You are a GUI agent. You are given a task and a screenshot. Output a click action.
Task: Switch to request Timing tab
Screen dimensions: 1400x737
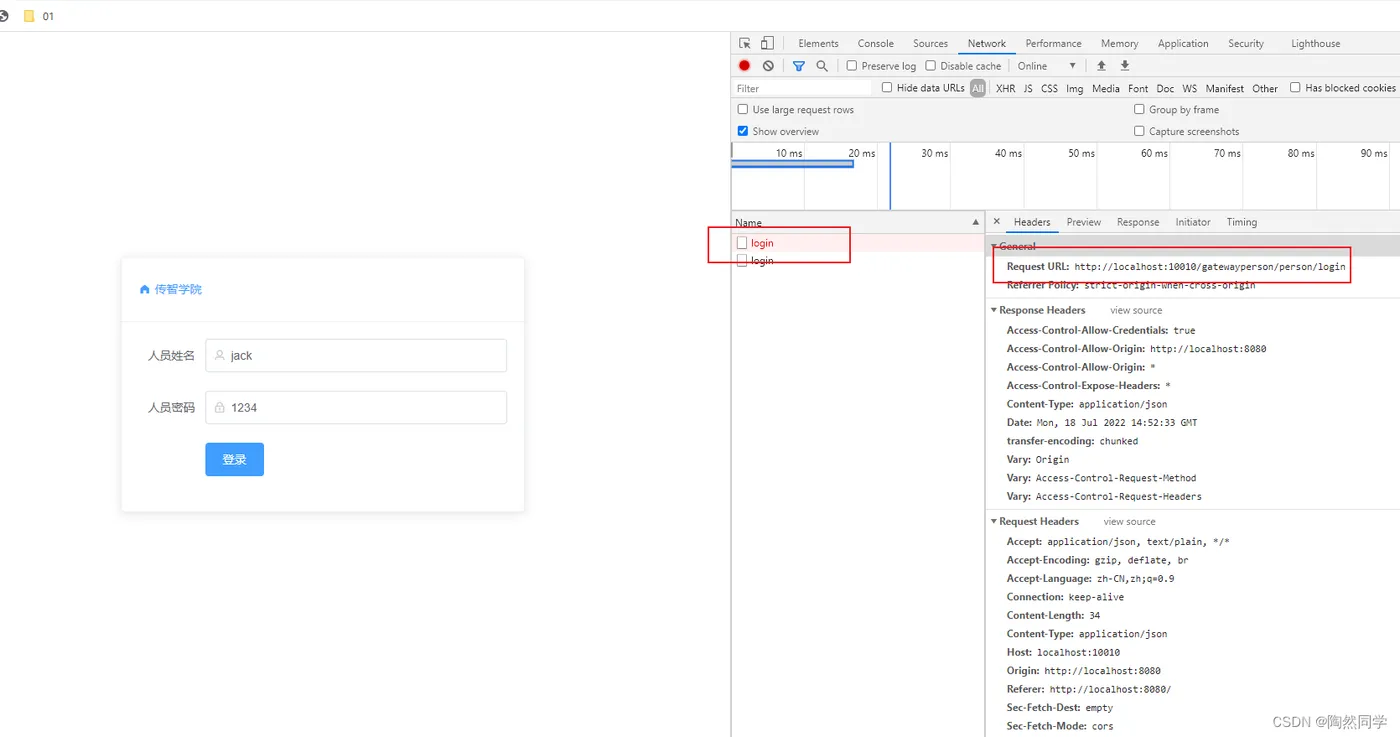click(x=1242, y=222)
